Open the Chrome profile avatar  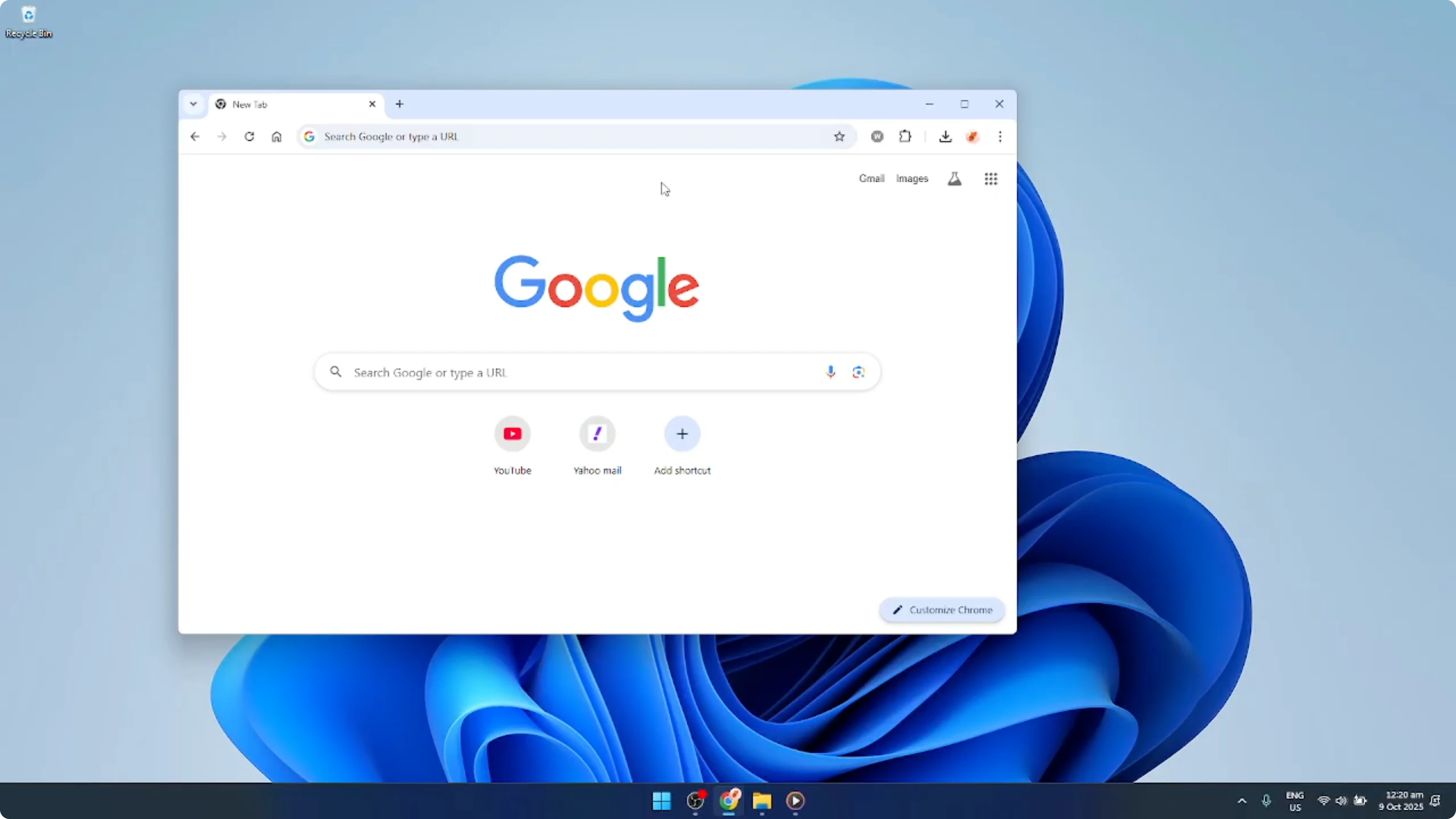coord(973,136)
